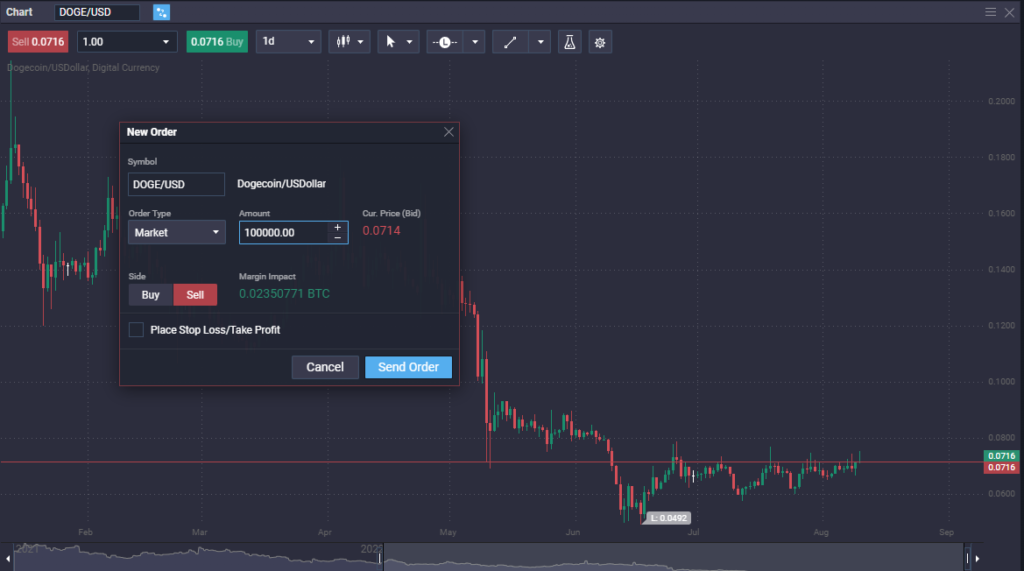Click the green 0.0716 Buy button
Screen dimensions: 1024x571
click(217, 42)
